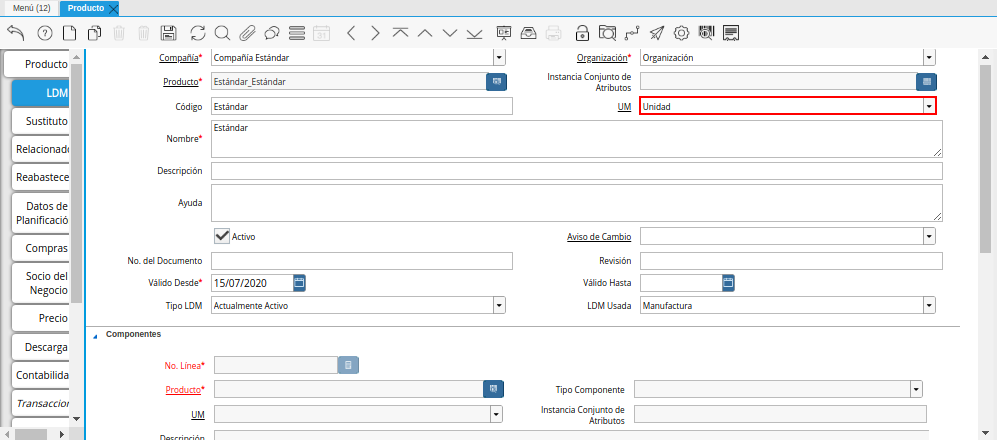Open the chat bubbles icon
Screen dimensions: 997x440
[x=272, y=33]
